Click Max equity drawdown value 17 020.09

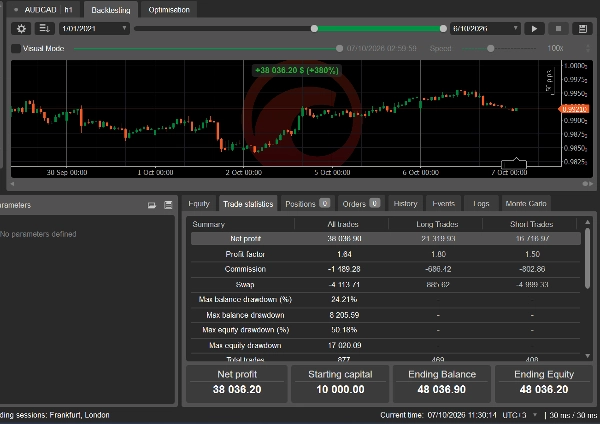(344, 345)
